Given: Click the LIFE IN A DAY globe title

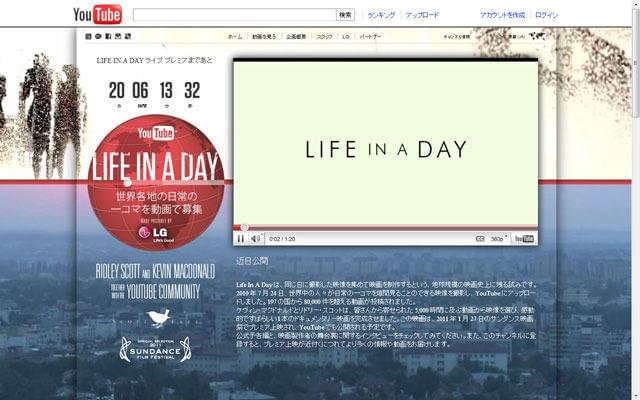Looking at the screenshot, I should coord(155,166).
